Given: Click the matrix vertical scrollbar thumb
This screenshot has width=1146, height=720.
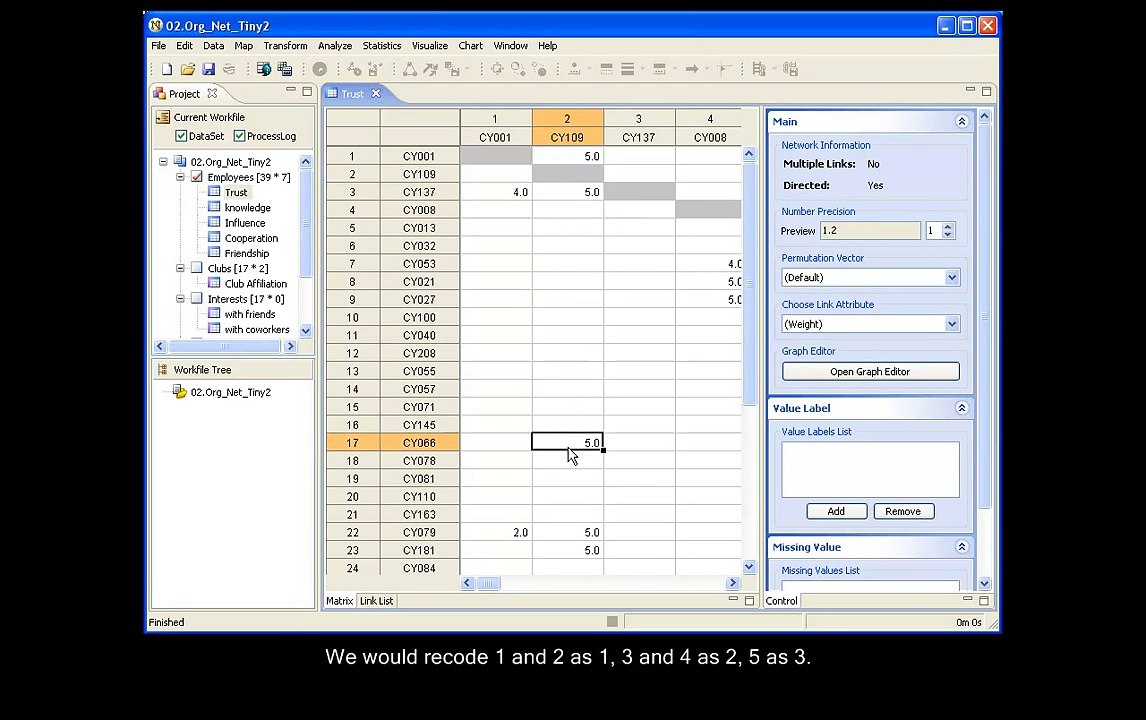Looking at the screenshot, I should 748,284.
